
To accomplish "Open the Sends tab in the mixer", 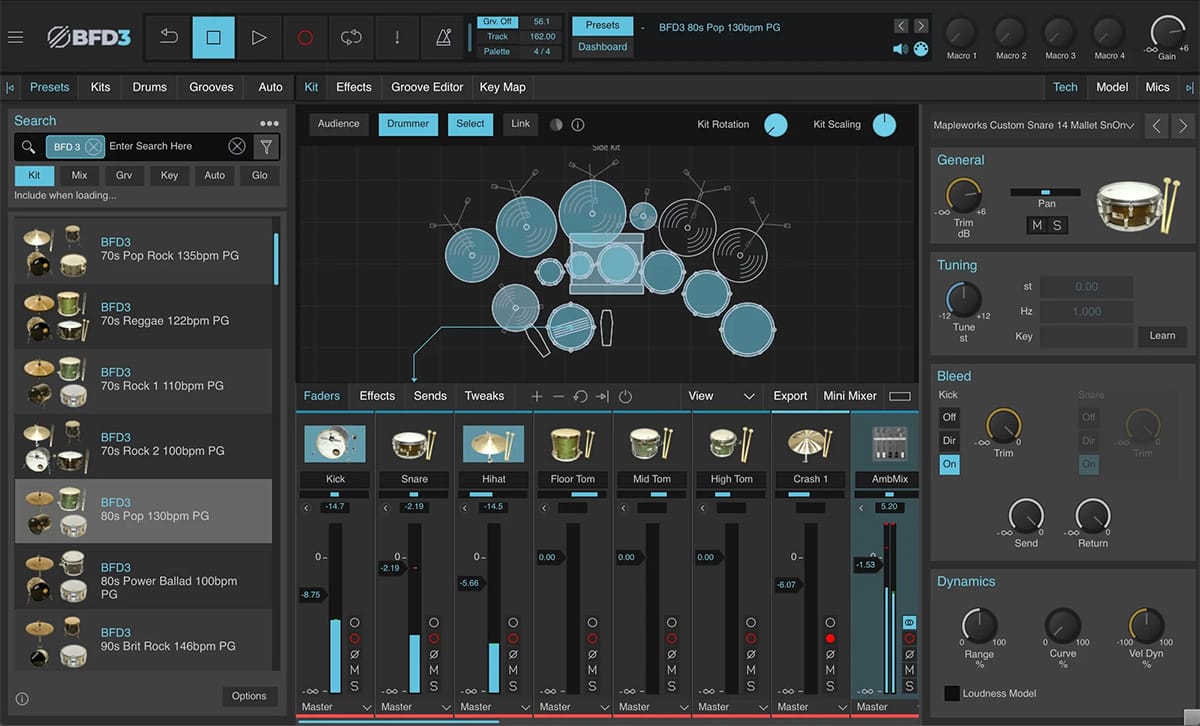I will point(430,396).
